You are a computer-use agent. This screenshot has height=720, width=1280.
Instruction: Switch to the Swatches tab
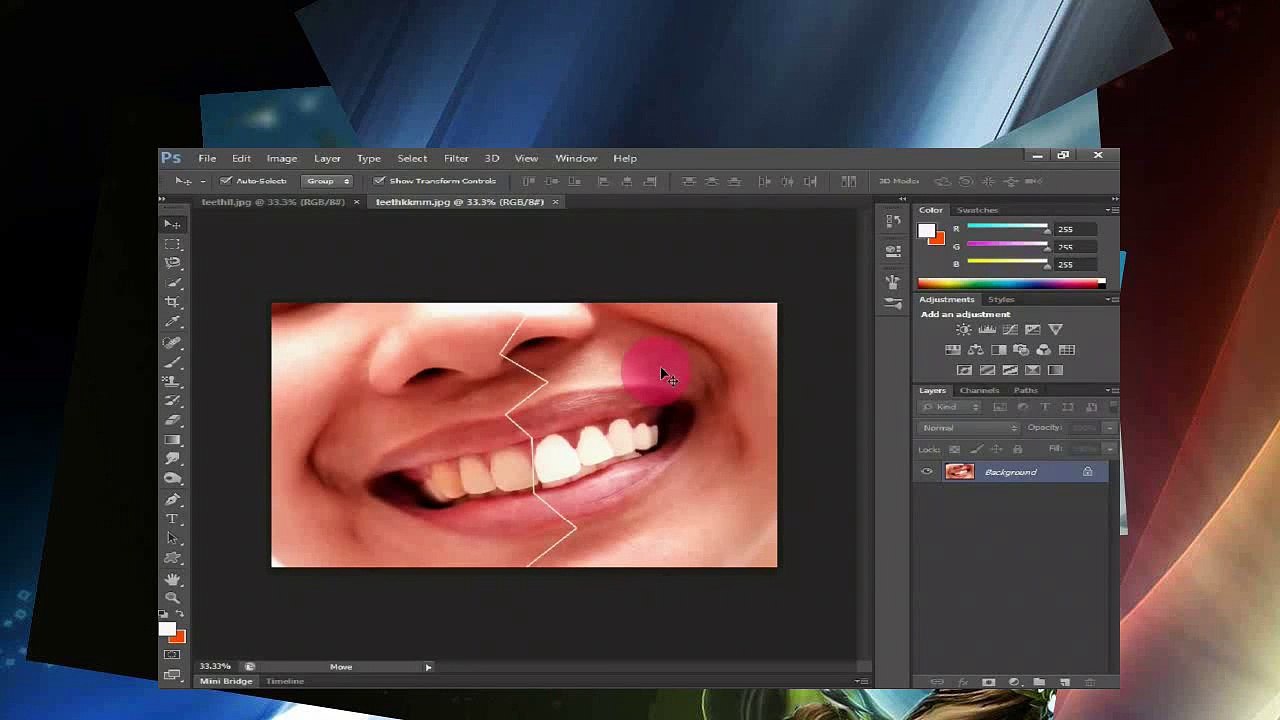tap(977, 210)
